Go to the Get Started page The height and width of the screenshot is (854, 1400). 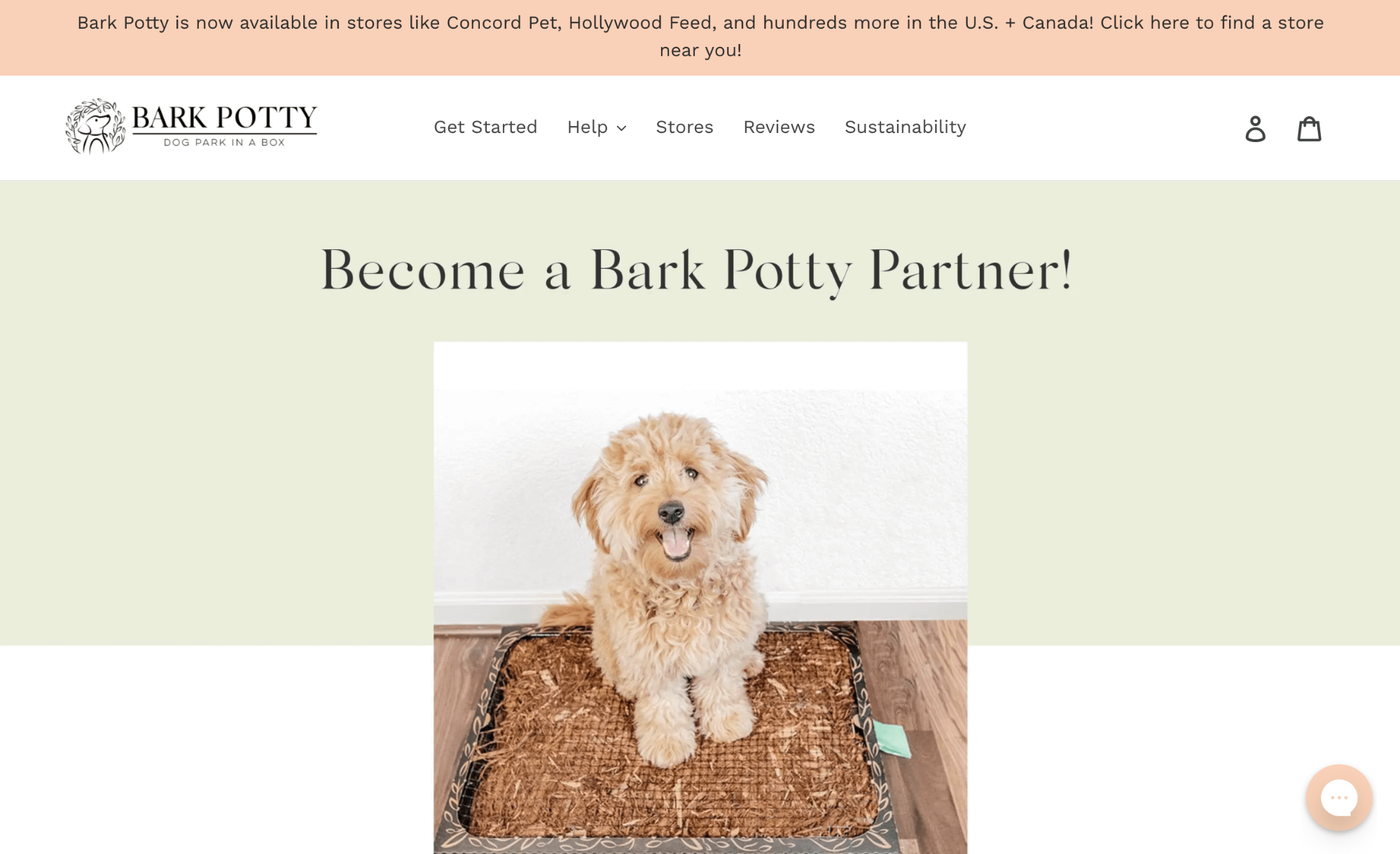(x=485, y=127)
